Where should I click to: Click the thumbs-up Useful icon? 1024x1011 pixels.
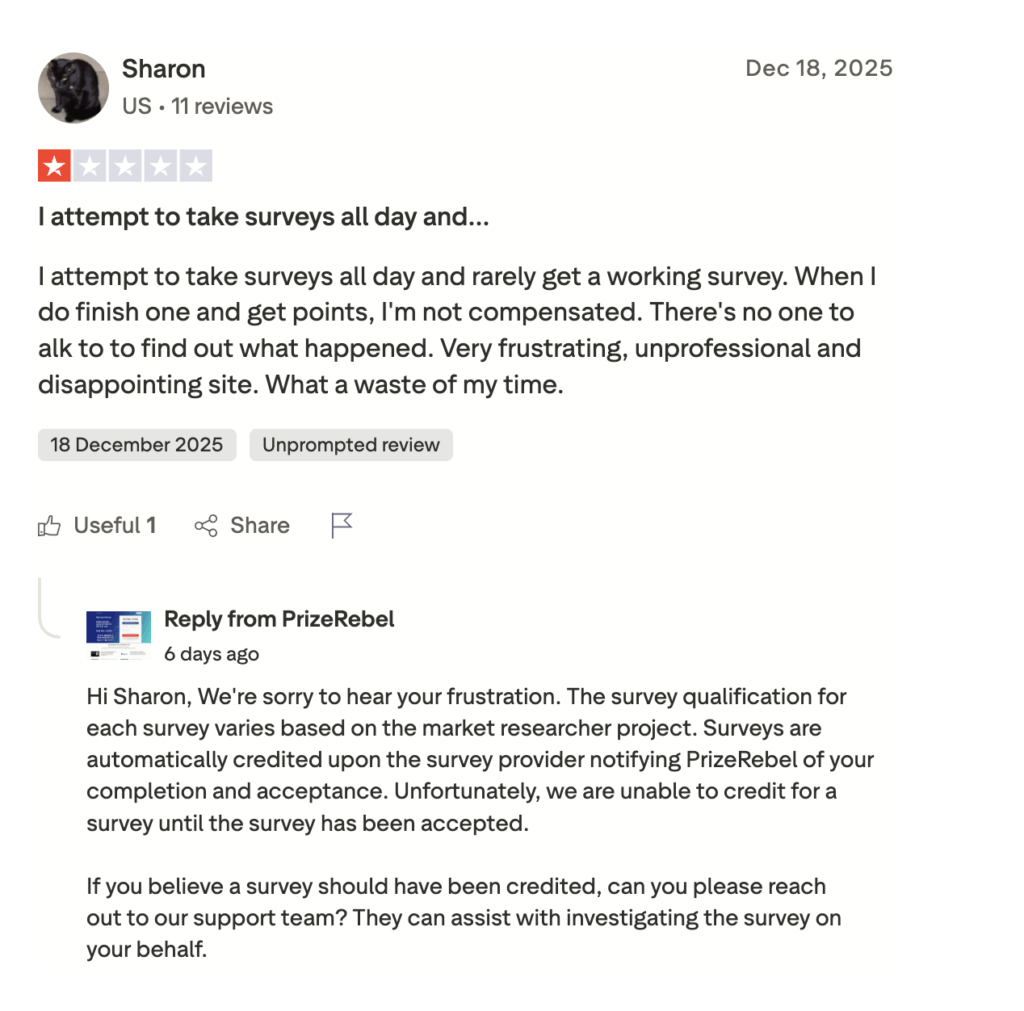point(49,525)
